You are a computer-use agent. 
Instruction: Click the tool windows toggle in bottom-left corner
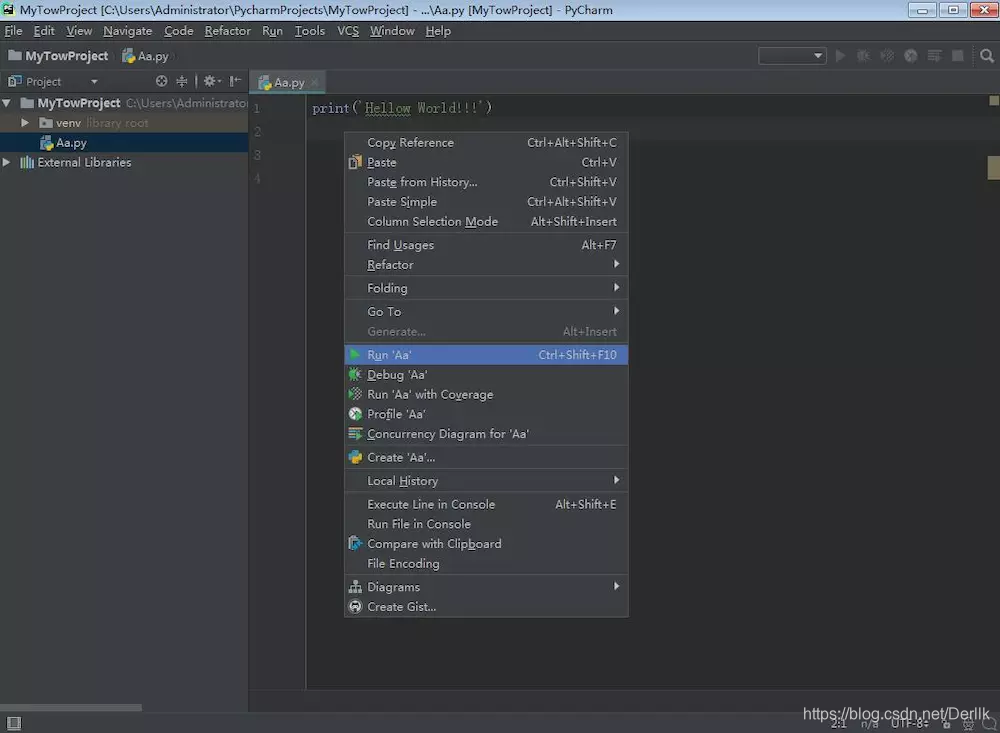tap(14, 723)
